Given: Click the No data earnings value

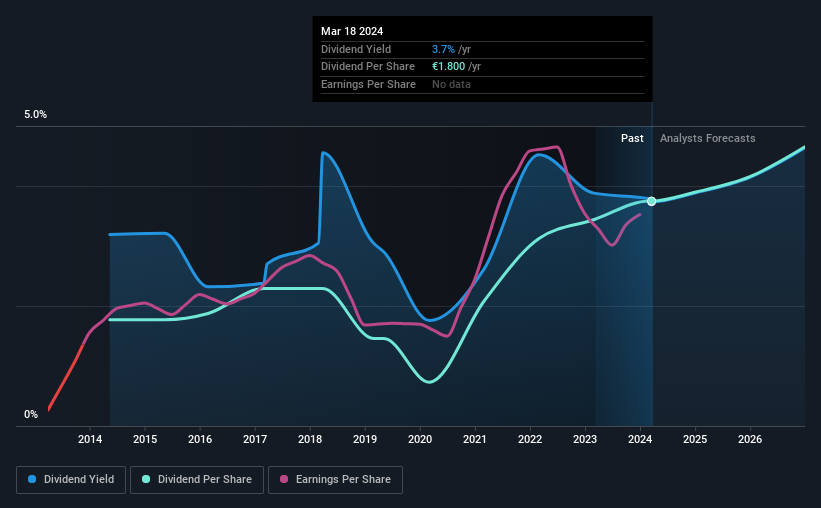Looking at the screenshot, I should click(x=451, y=84).
